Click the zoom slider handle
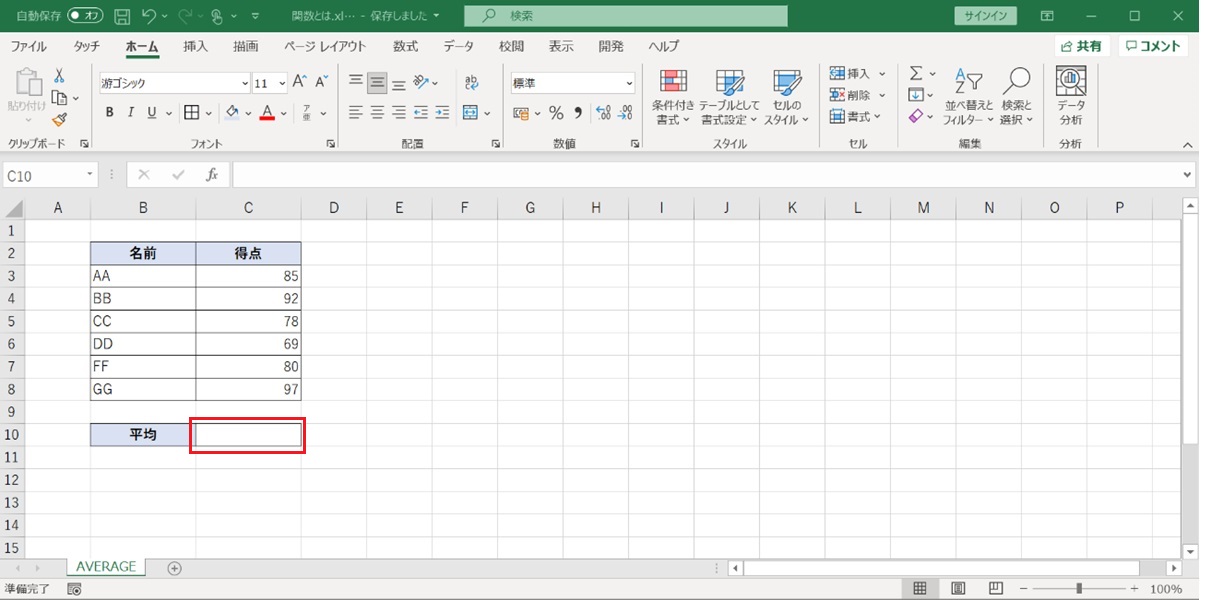This screenshot has height=604, width=1224. 1078,589
